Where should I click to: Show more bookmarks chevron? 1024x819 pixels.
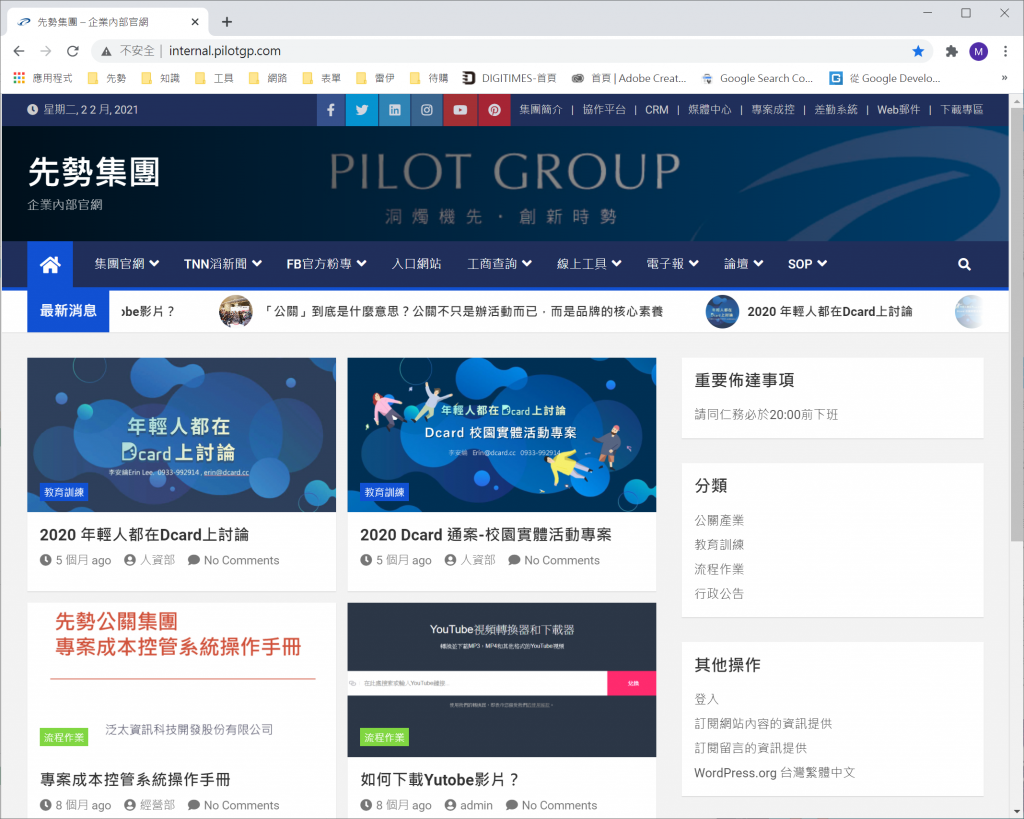(x=1004, y=78)
